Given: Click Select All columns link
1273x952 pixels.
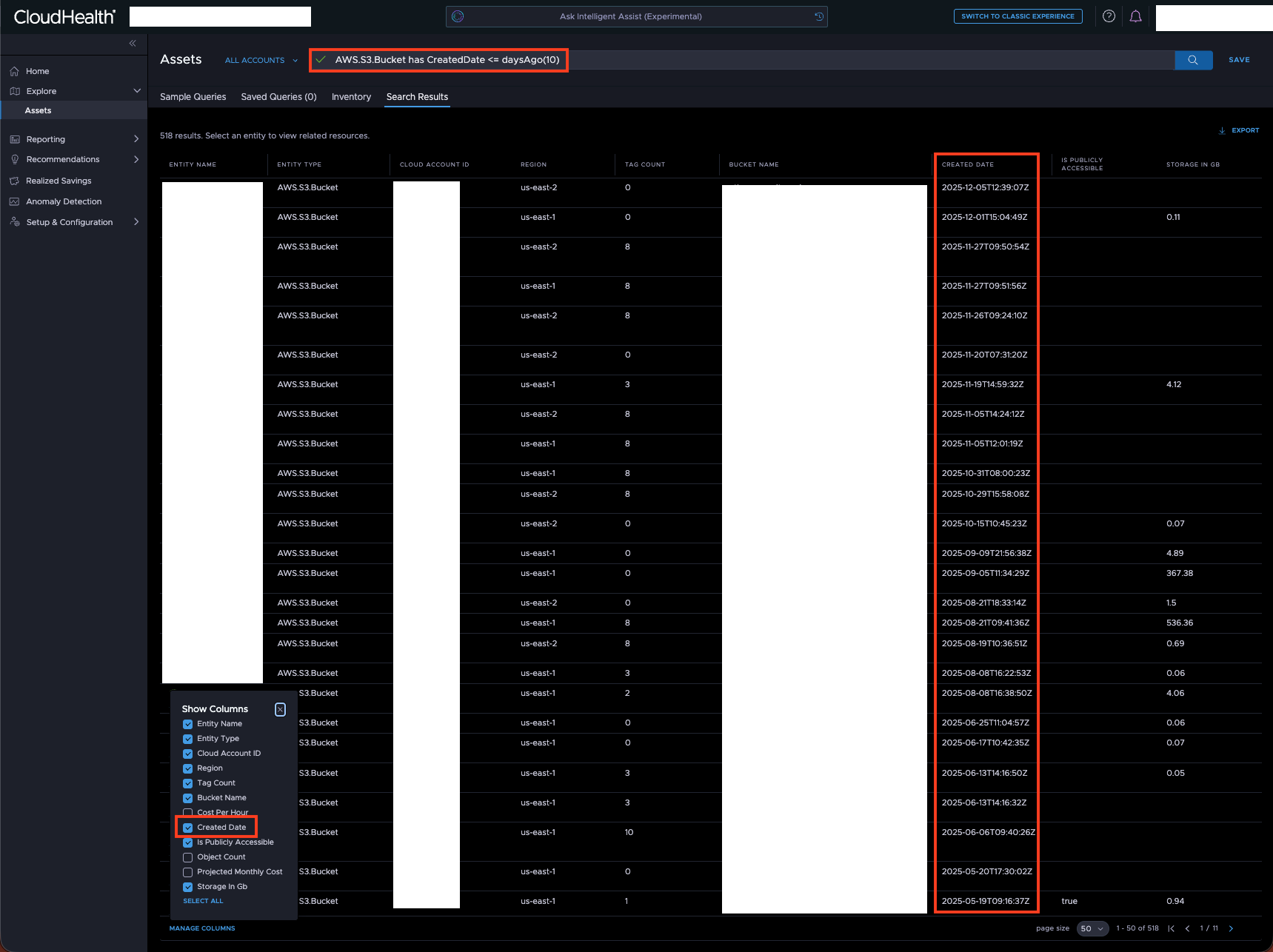Looking at the screenshot, I should (x=203, y=901).
